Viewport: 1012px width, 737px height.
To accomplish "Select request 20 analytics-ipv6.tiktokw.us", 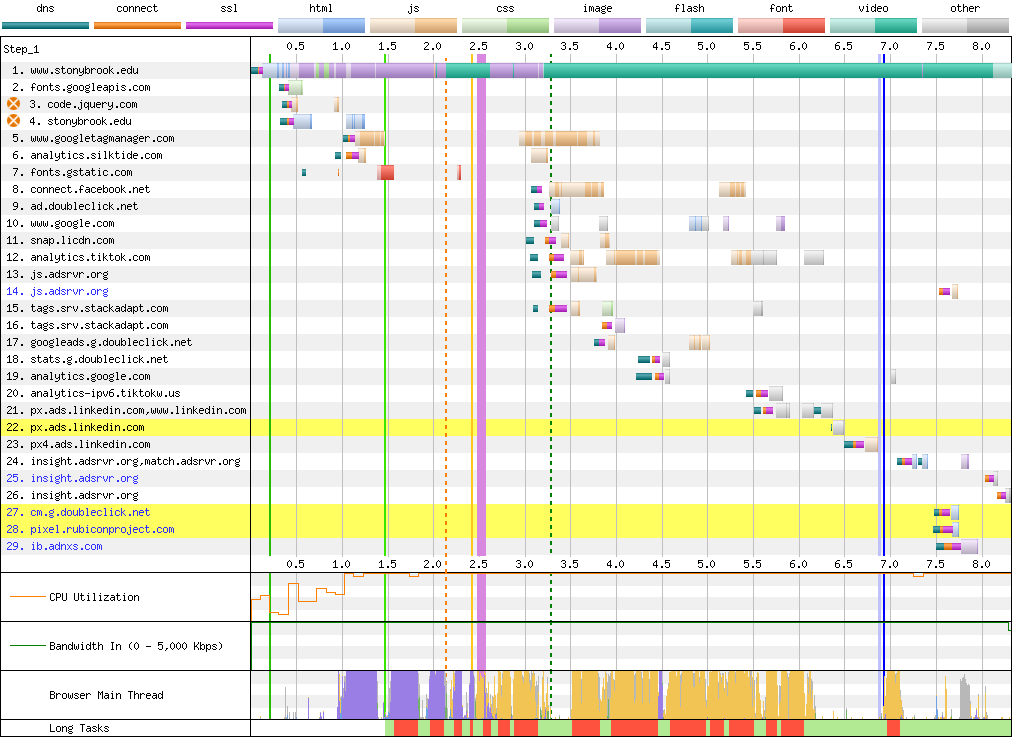I will pyautogui.click(x=94, y=393).
